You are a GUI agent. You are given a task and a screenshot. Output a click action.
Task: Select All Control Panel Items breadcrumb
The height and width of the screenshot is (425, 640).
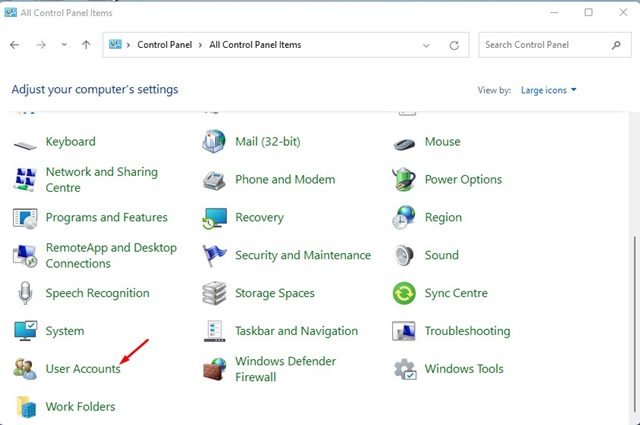255,45
